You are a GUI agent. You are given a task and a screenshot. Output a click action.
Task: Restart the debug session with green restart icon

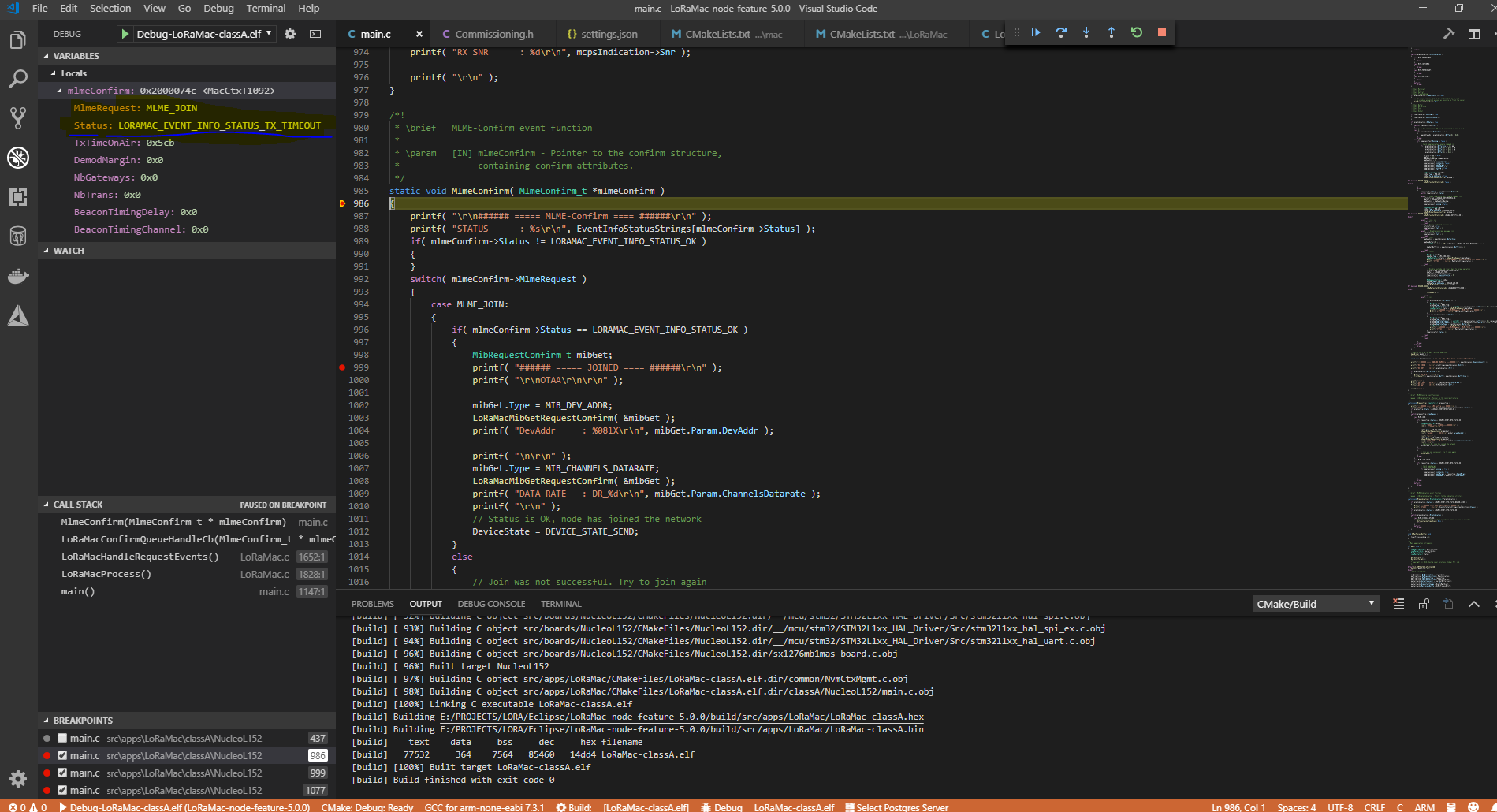pos(1136,32)
